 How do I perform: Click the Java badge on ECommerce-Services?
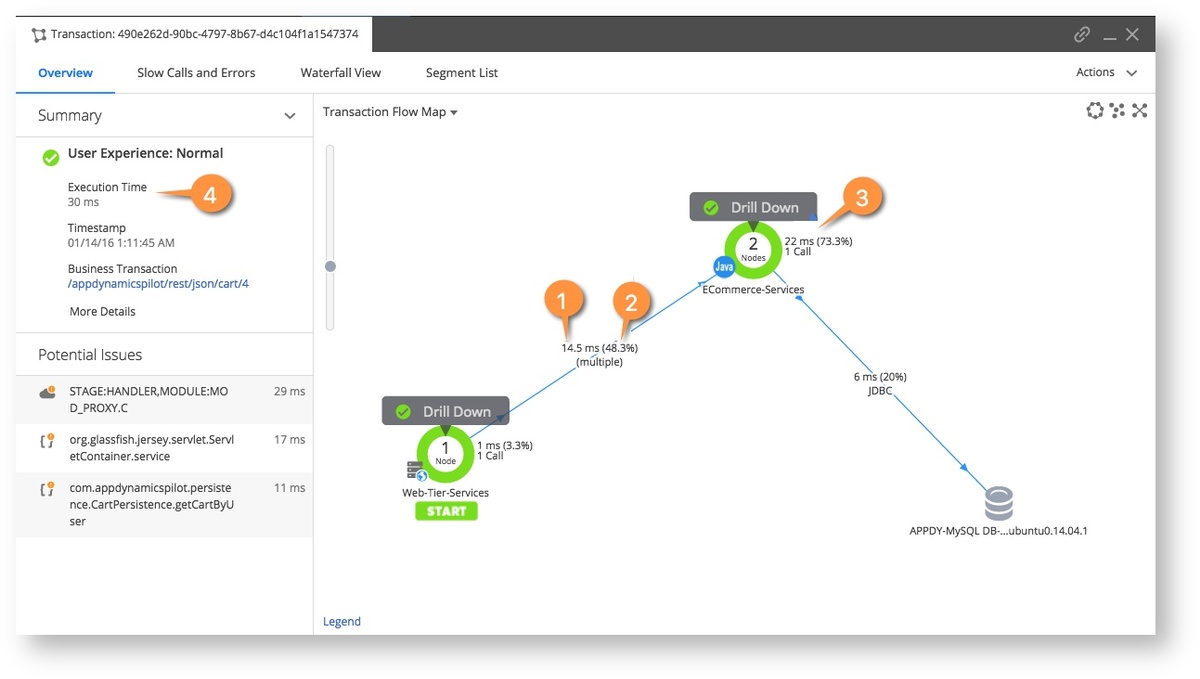(724, 267)
